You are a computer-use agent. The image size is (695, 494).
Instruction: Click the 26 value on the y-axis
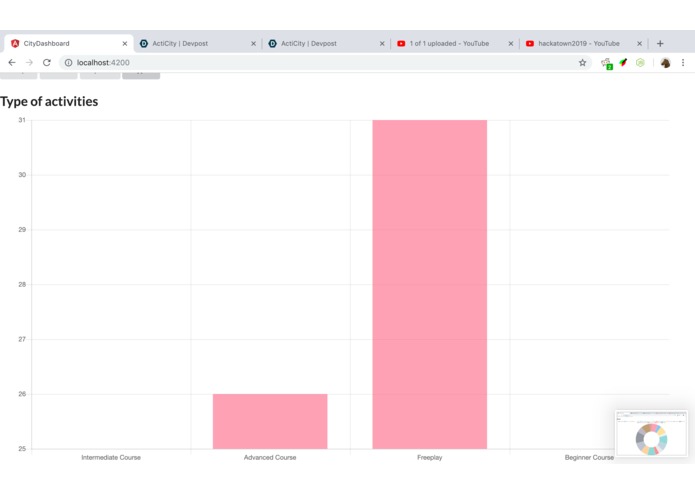click(x=22, y=394)
